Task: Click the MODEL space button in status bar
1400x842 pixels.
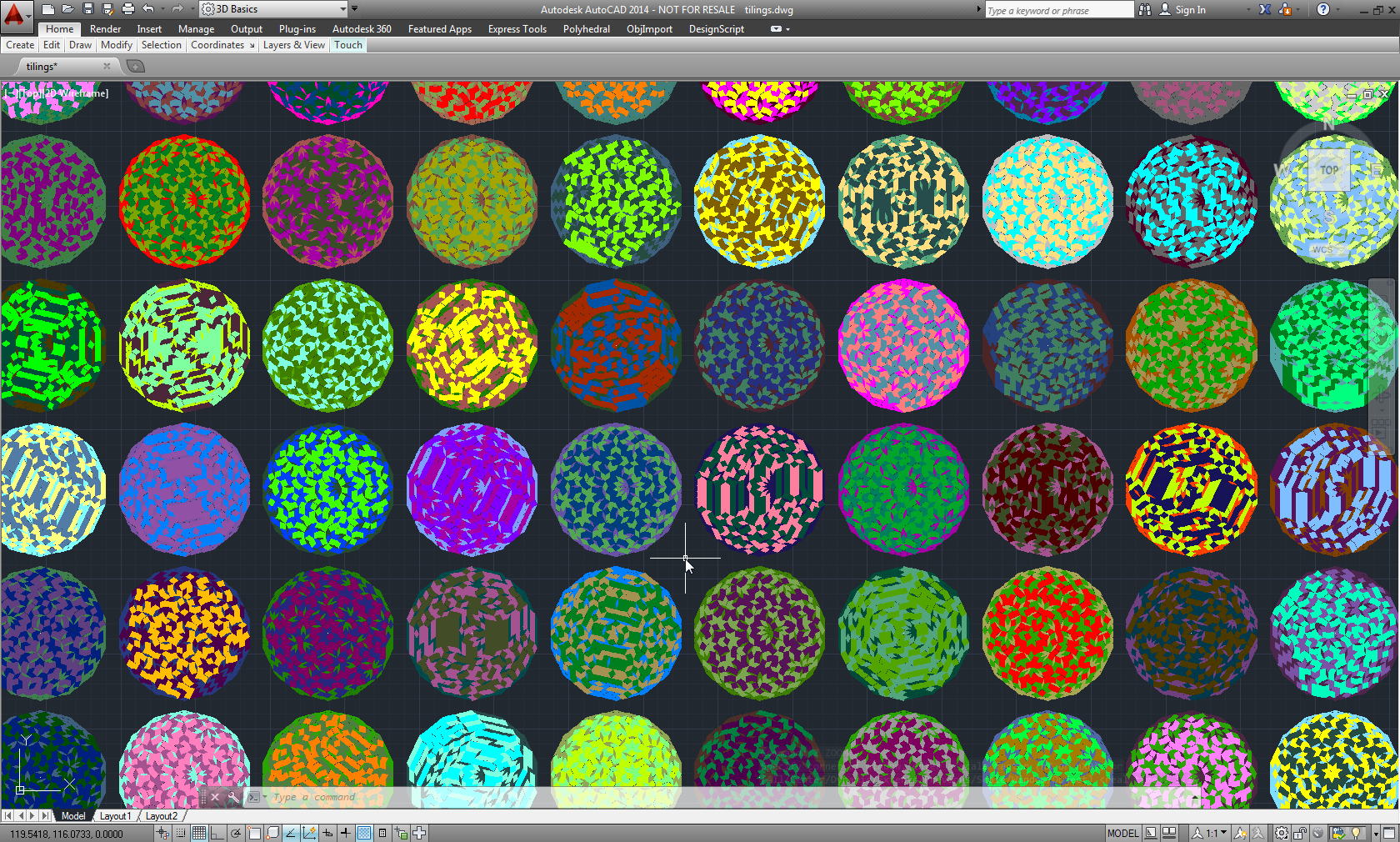Action: (1122, 833)
